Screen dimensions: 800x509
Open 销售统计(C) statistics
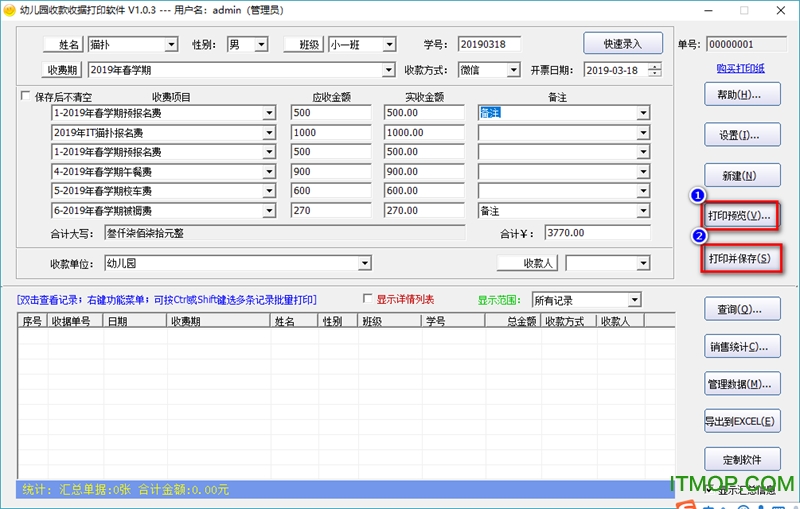tap(740, 347)
